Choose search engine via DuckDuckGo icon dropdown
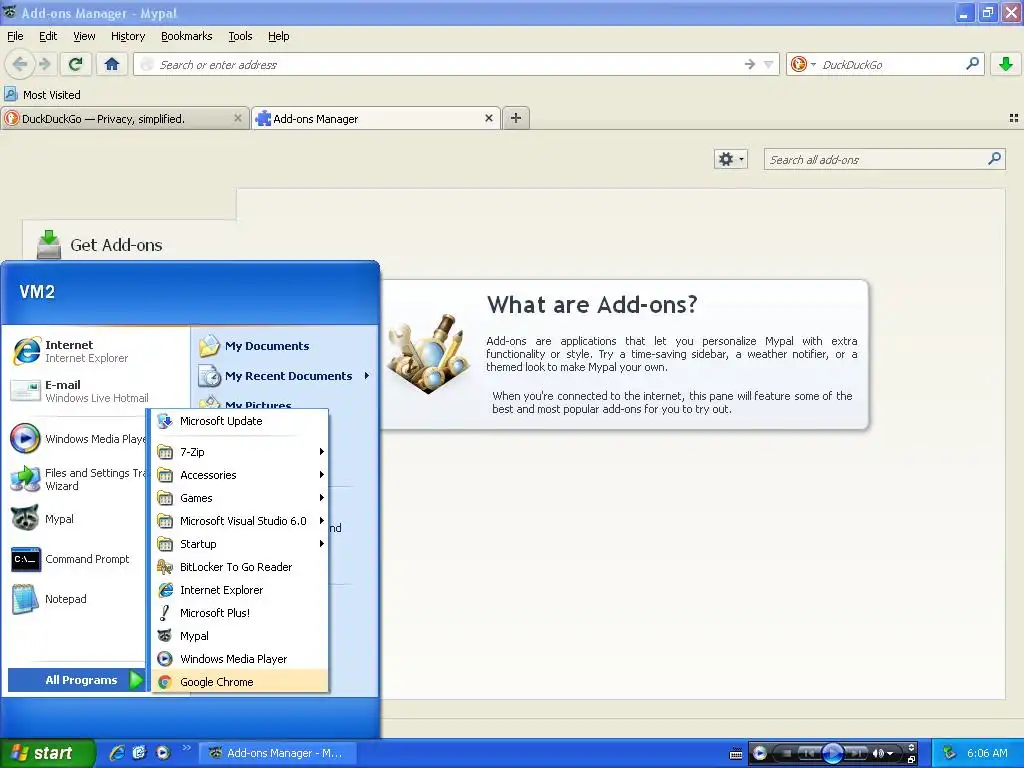1024x768 pixels. click(x=803, y=64)
